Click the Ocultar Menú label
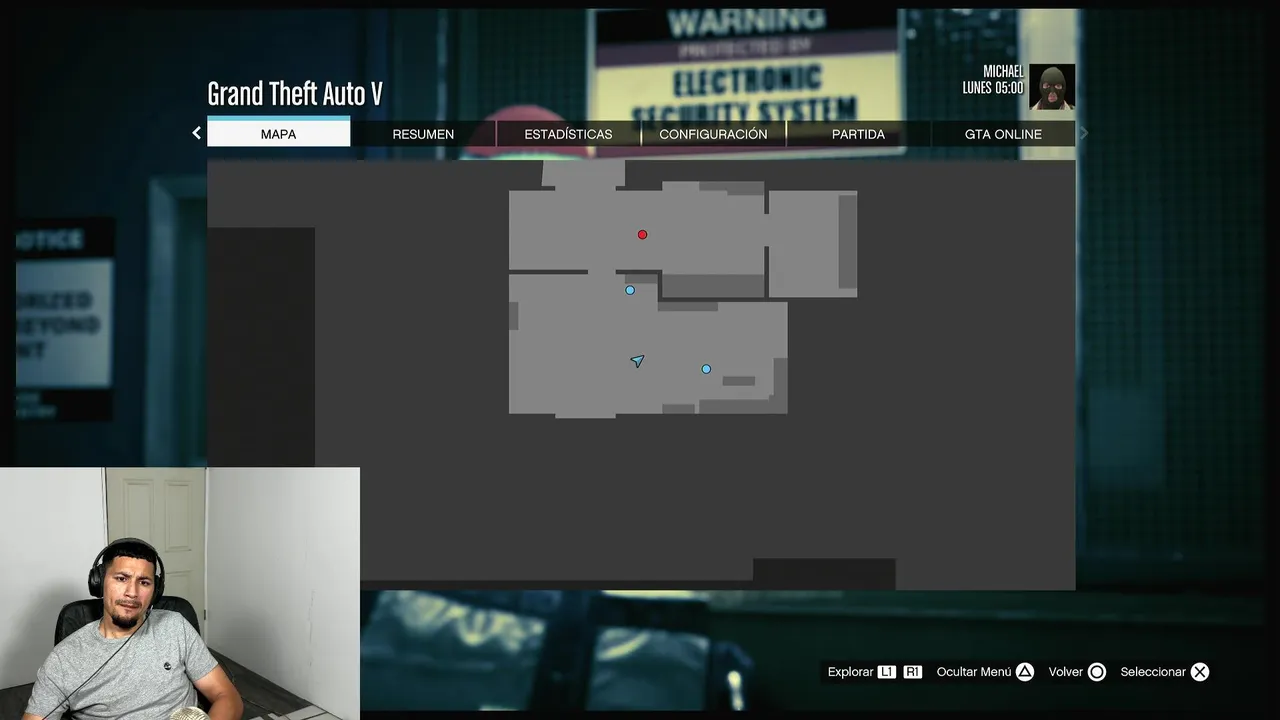This screenshot has width=1280, height=720. click(x=974, y=672)
